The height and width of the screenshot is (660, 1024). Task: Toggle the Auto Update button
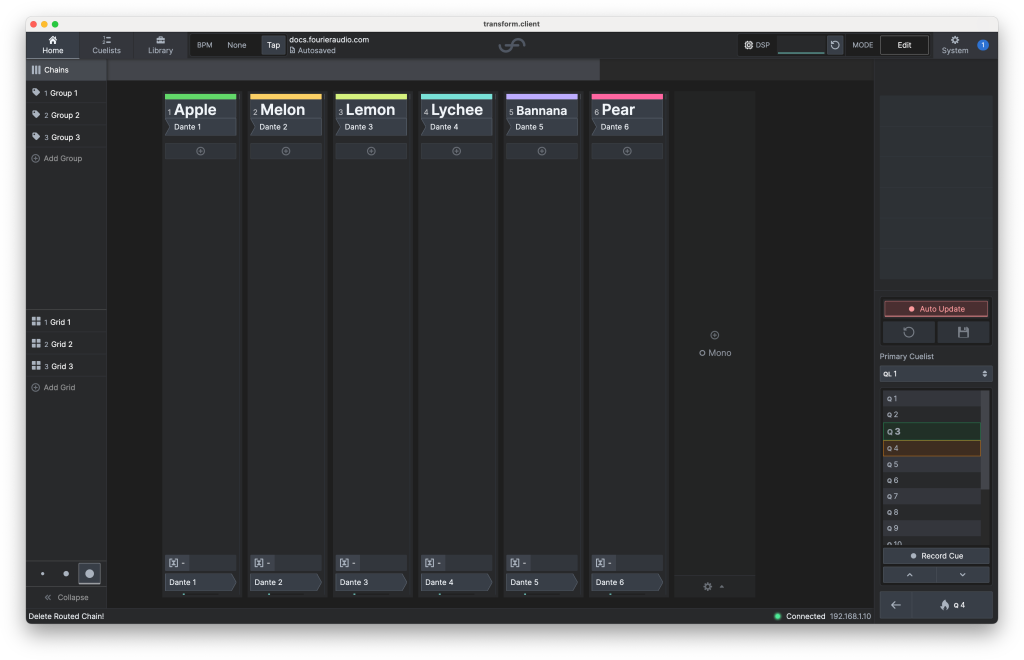pyautogui.click(x=936, y=309)
